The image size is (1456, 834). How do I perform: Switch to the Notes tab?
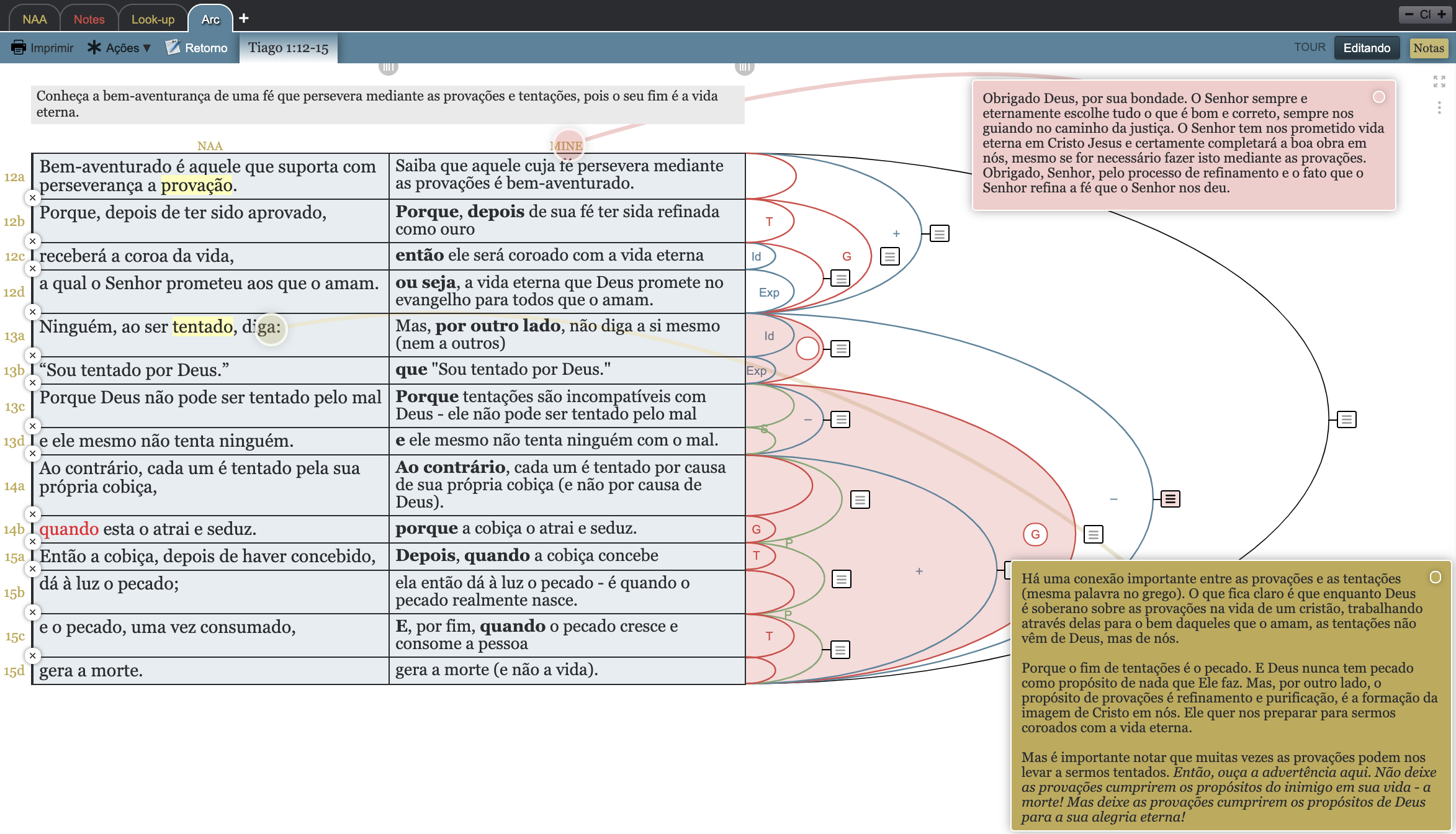pyautogui.click(x=89, y=19)
